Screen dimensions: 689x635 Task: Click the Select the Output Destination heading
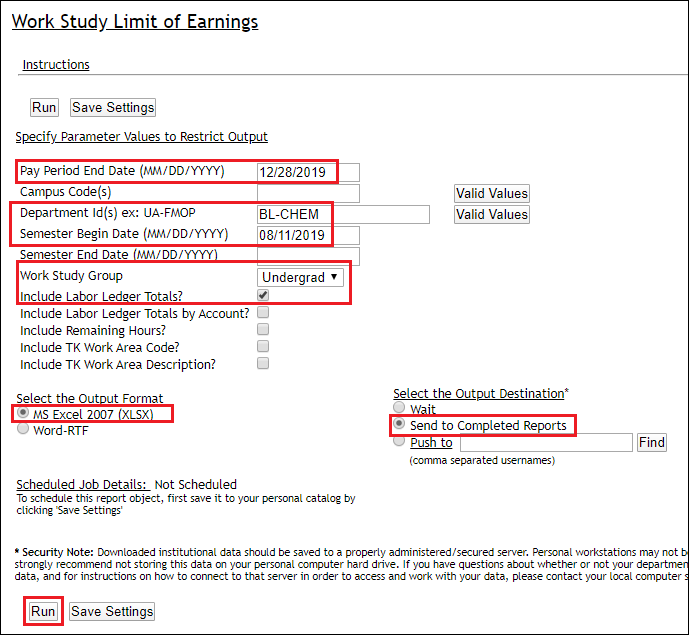pyautogui.click(x=479, y=393)
